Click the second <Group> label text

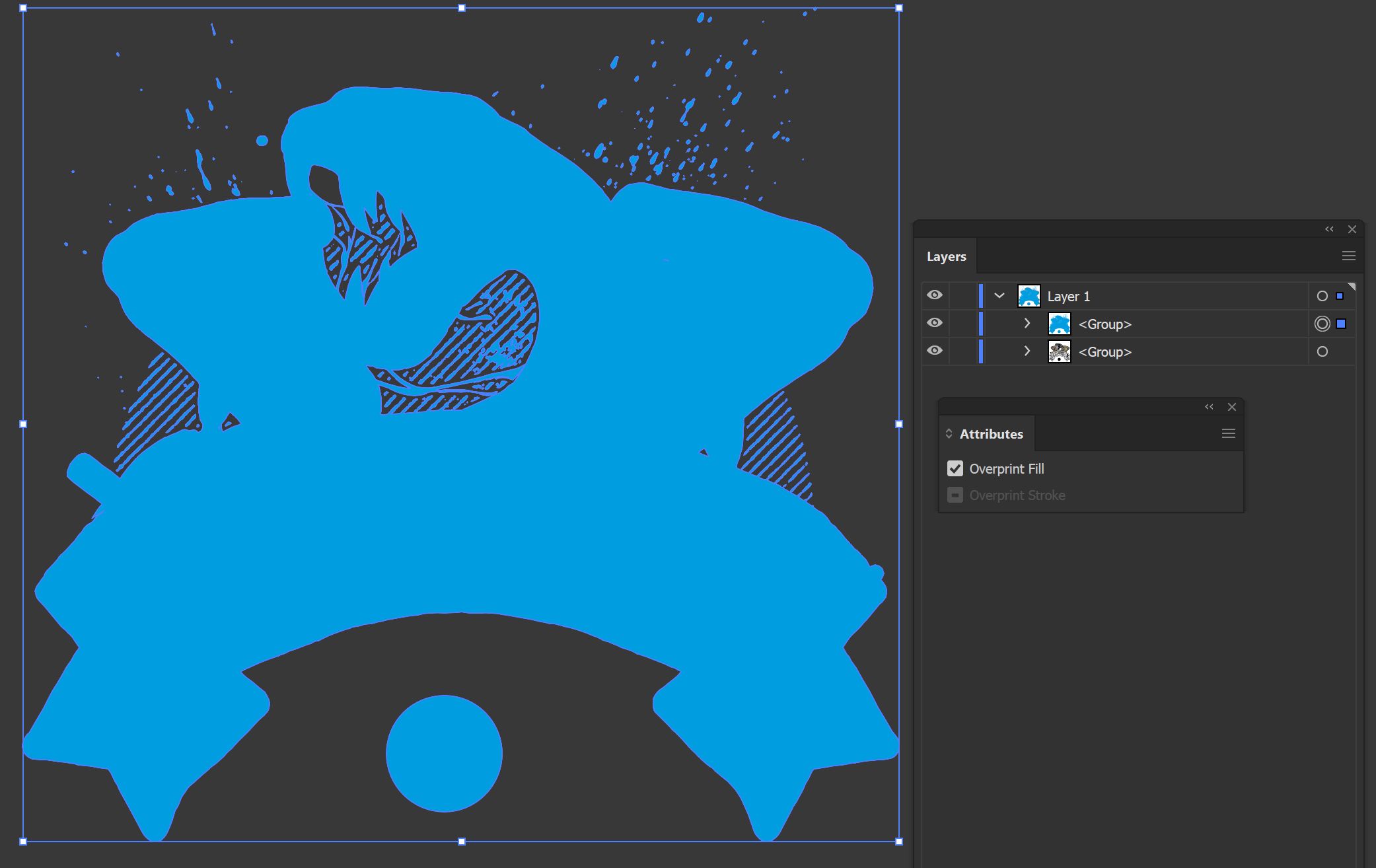[x=1105, y=352]
